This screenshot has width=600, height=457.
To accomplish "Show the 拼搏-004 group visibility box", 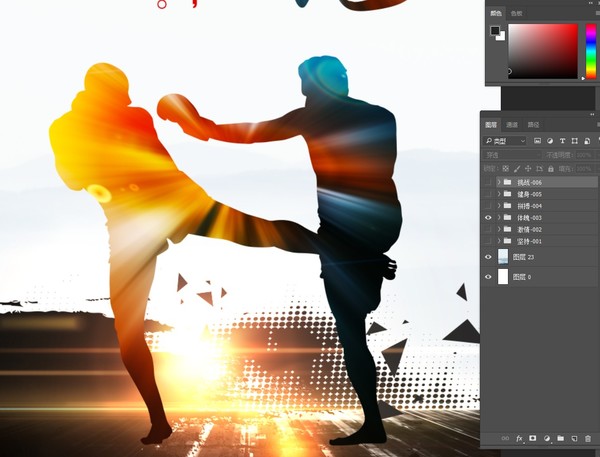I will pyautogui.click(x=488, y=206).
